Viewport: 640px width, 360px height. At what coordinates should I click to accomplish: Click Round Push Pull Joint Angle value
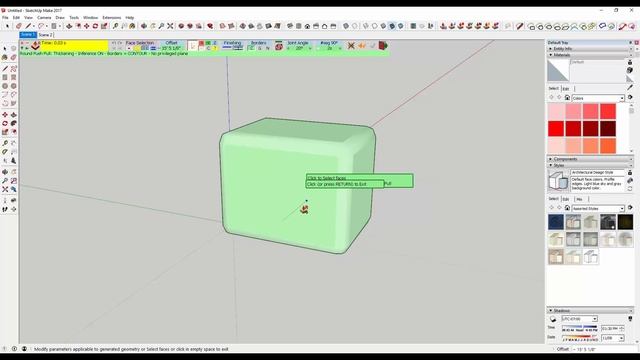pos(299,48)
